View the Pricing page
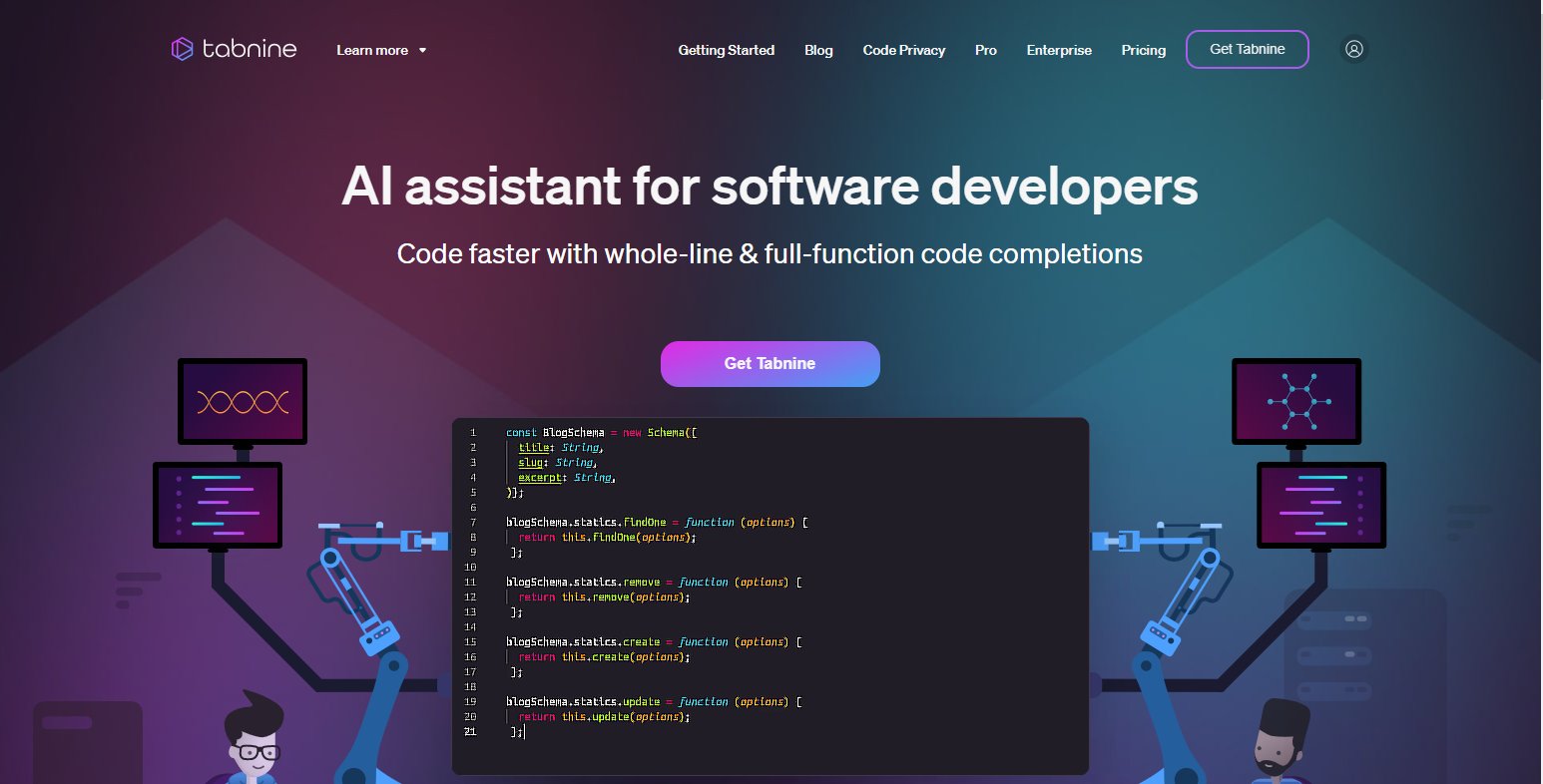Image resolution: width=1543 pixels, height=784 pixels. [1143, 50]
